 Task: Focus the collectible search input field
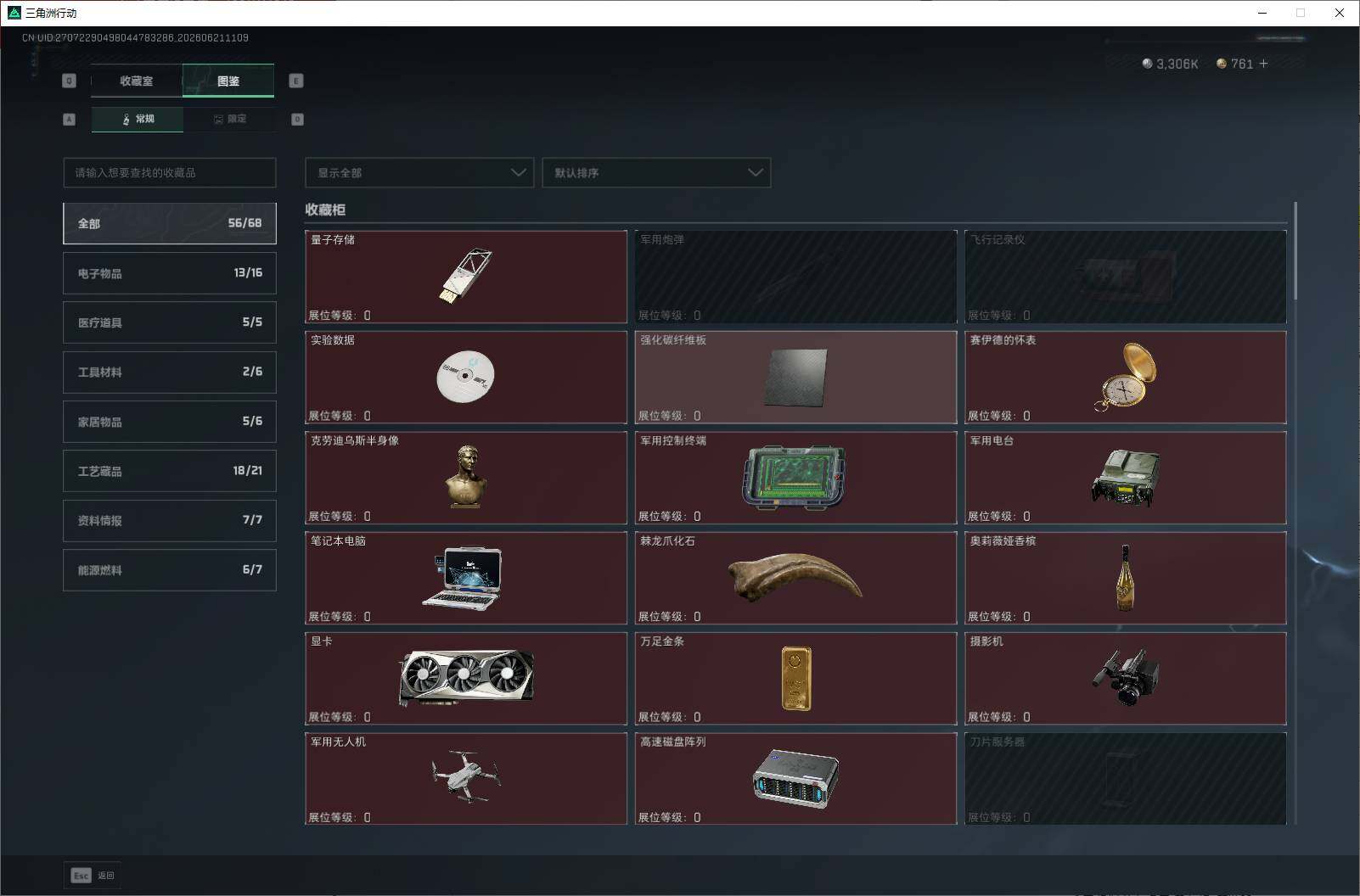click(170, 172)
